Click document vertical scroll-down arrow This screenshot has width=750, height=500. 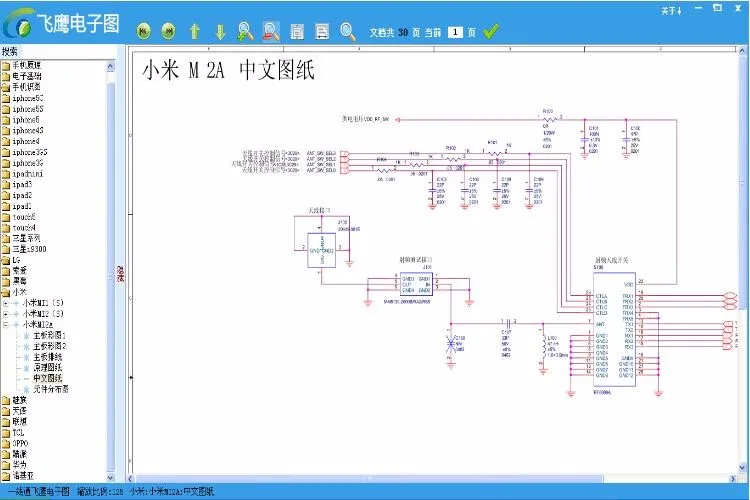(x=742, y=467)
